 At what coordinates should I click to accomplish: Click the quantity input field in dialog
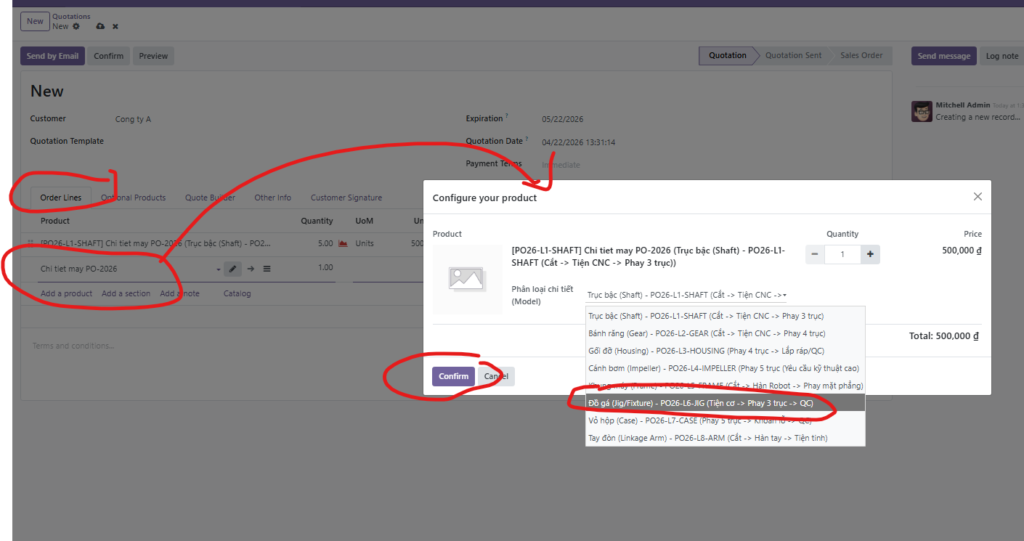[x=842, y=255]
